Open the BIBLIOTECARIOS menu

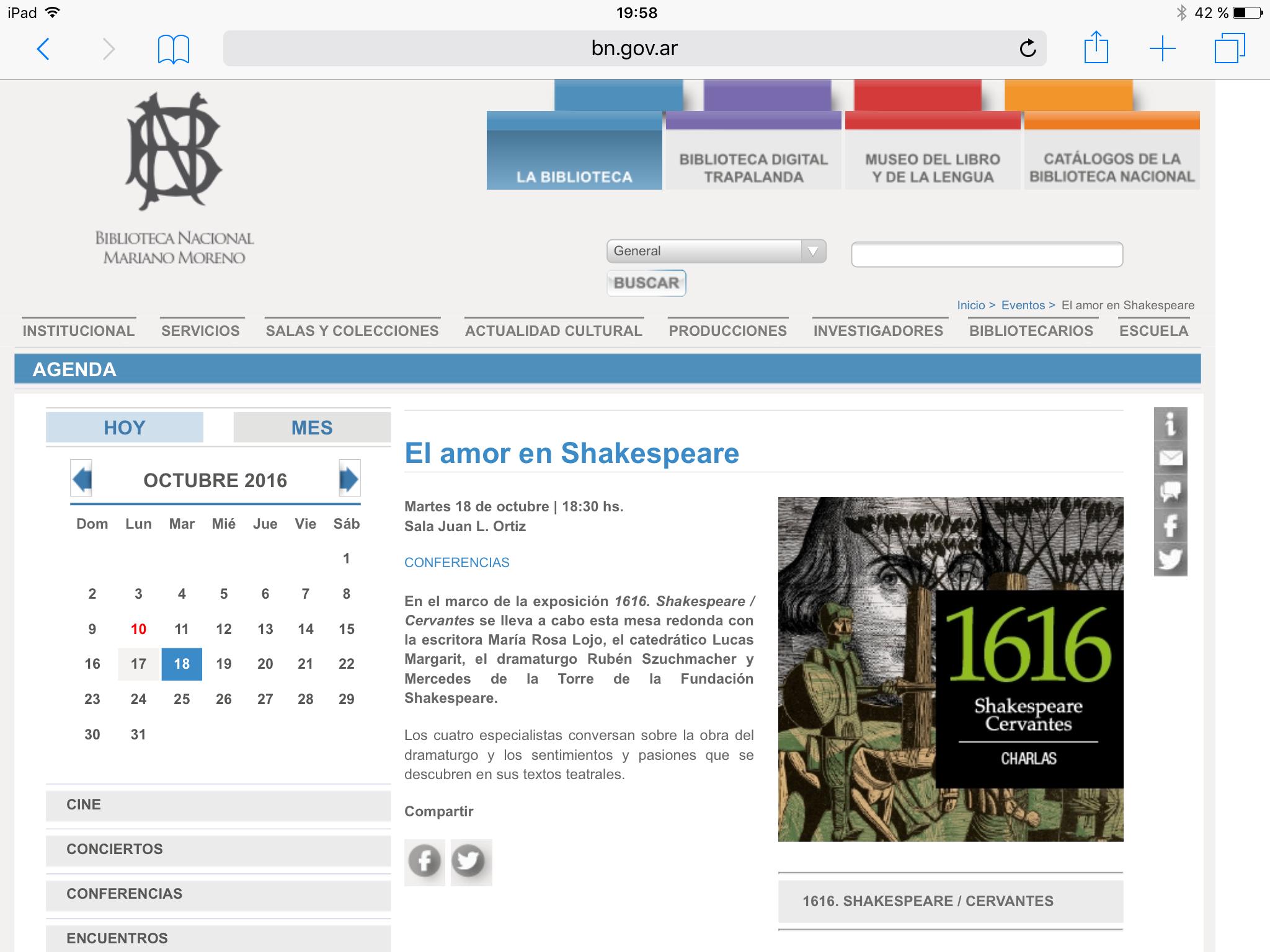(1031, 330)
